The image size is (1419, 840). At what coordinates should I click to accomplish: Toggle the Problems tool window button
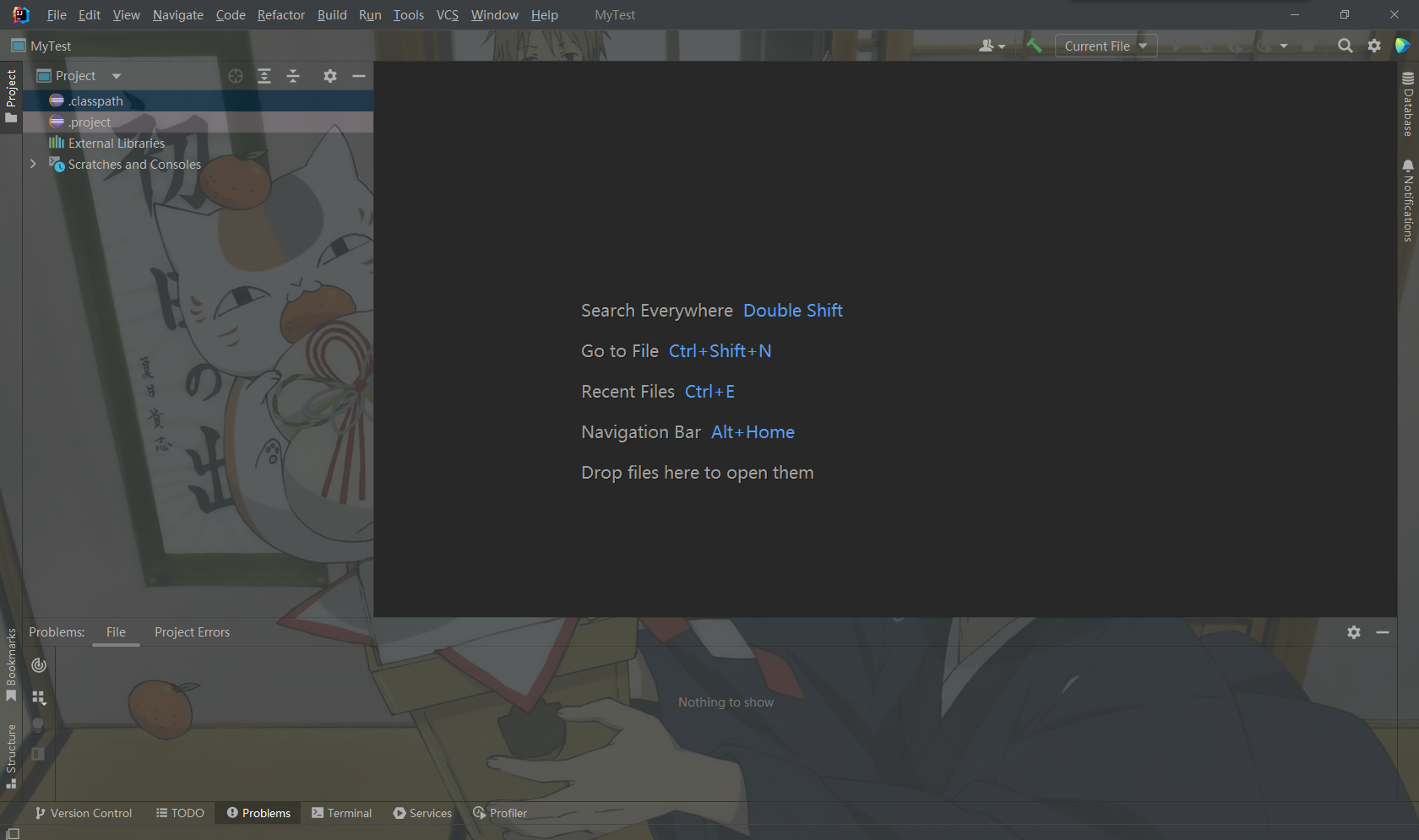point(258,813)
